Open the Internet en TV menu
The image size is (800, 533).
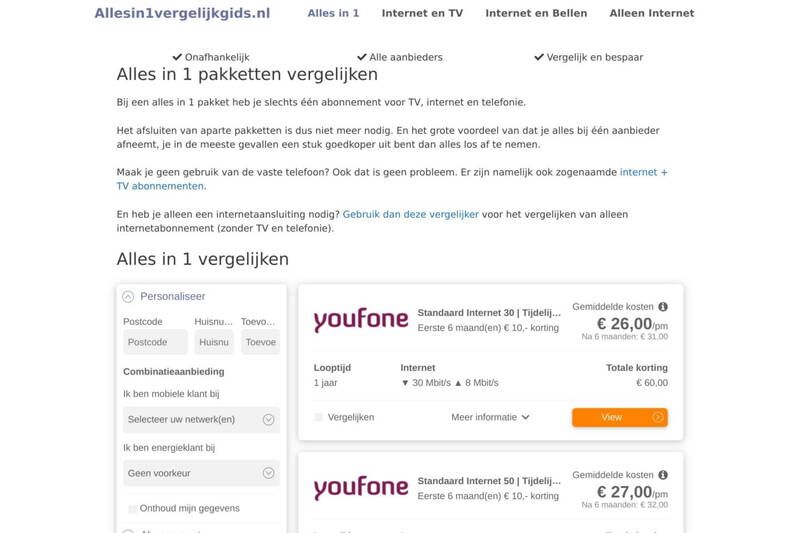click(422, 13)
